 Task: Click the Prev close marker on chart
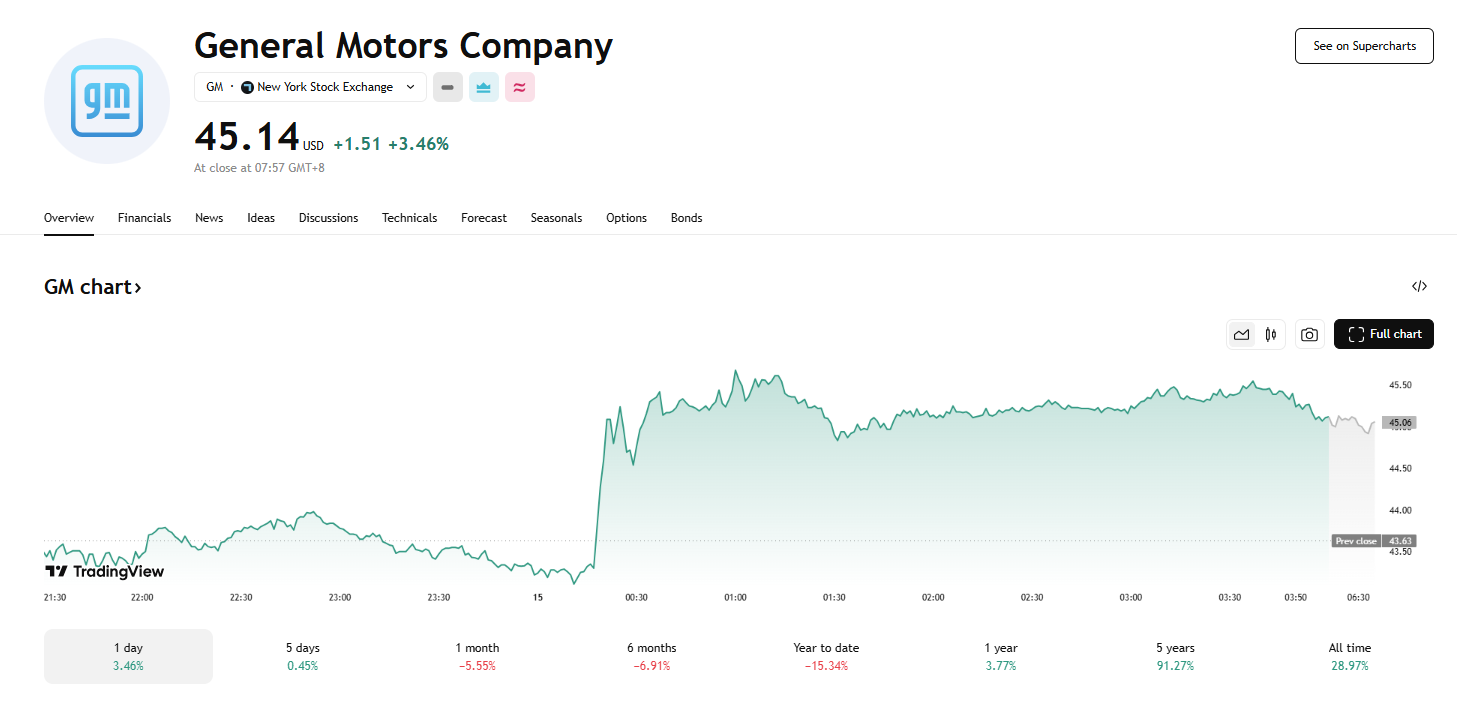1357,541
